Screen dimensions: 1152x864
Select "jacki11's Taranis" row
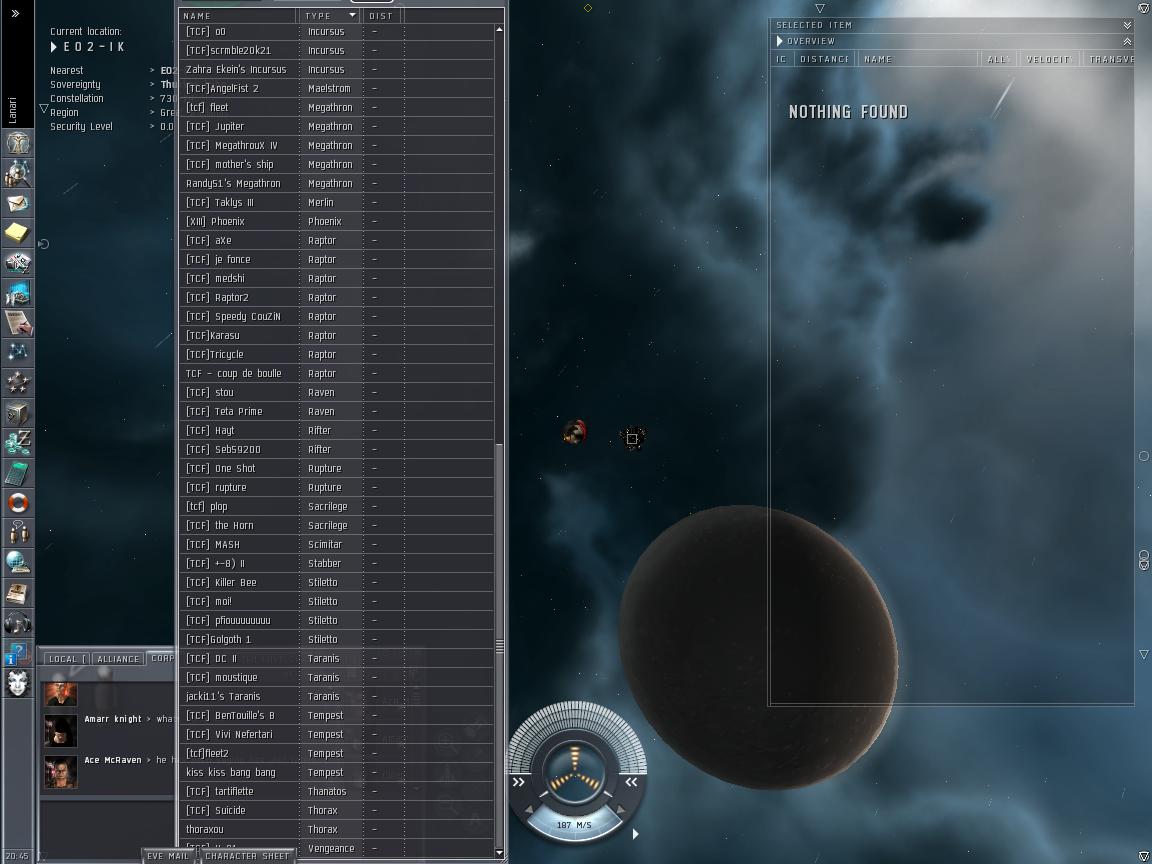336,696
